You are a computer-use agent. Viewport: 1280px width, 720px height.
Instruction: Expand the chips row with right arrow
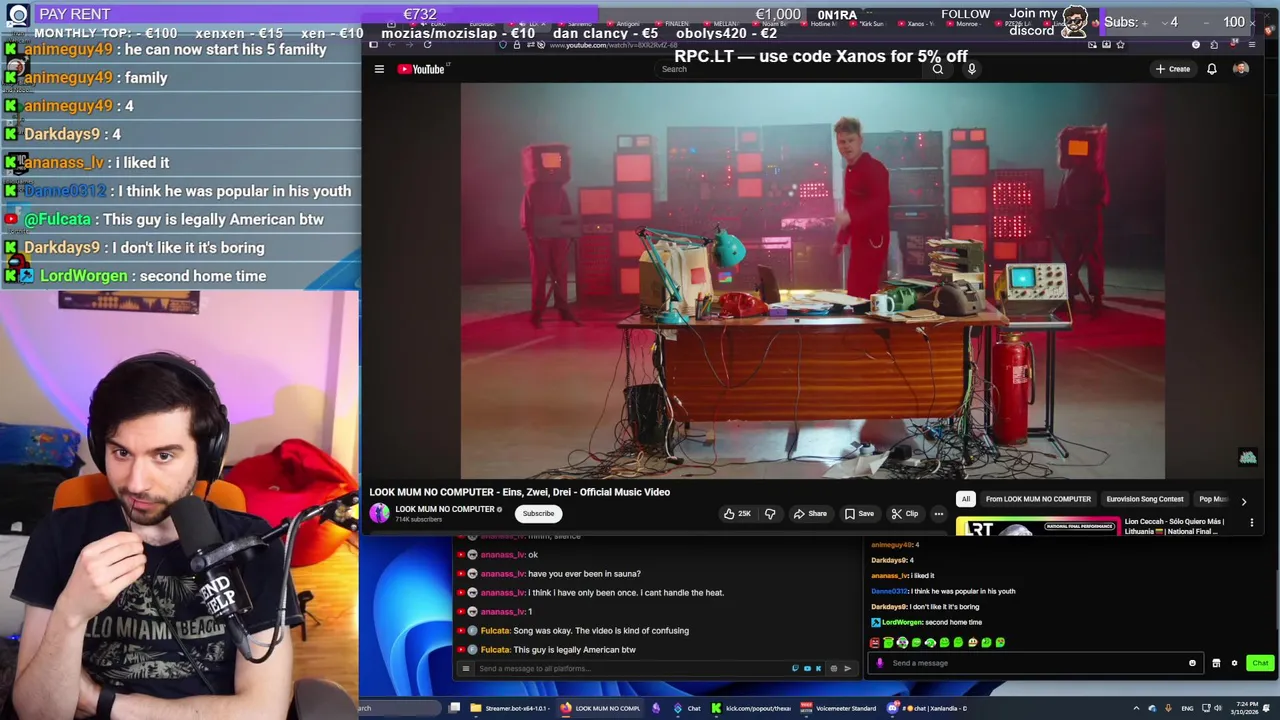(x=1244, y=501)
